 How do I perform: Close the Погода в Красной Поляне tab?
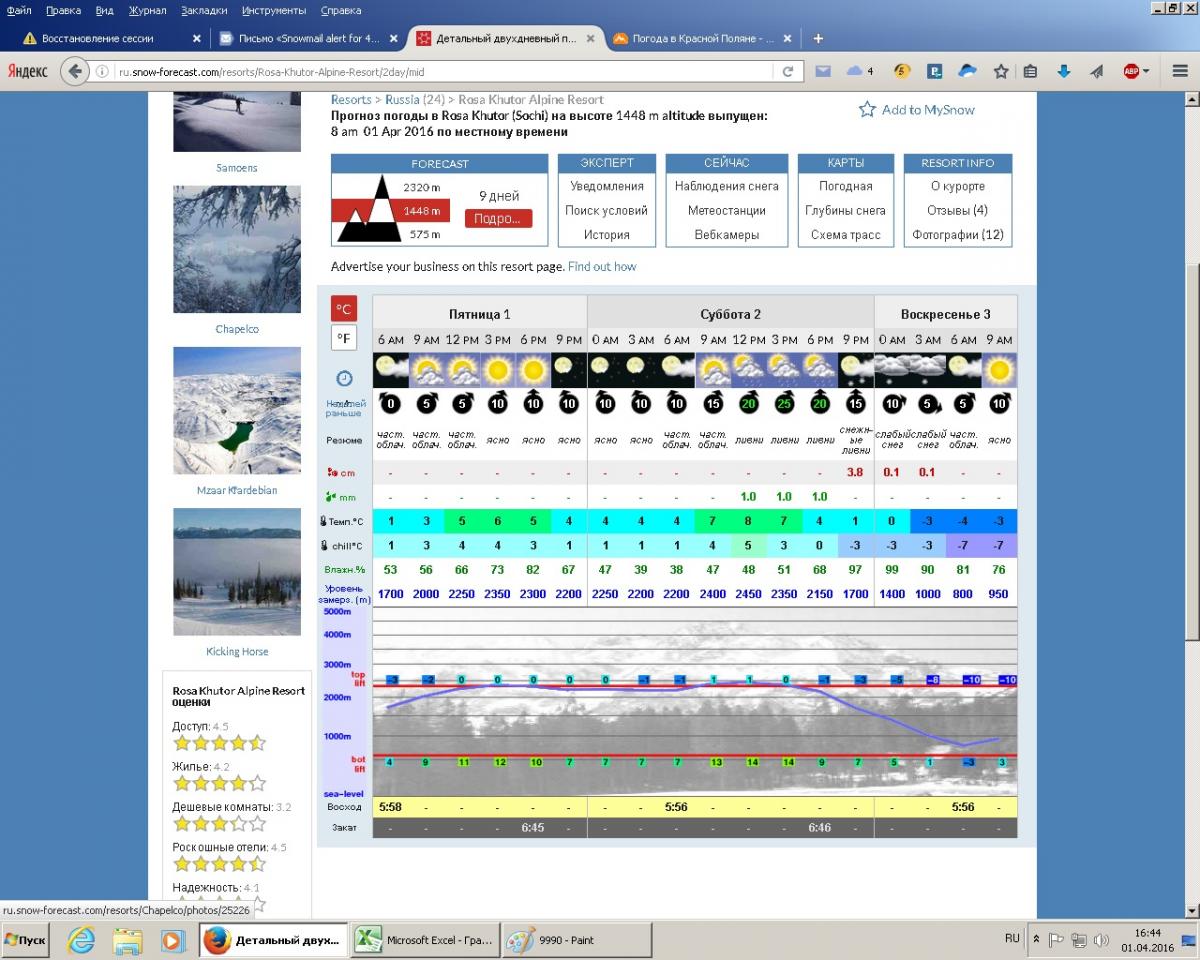(x=787, y=39)
